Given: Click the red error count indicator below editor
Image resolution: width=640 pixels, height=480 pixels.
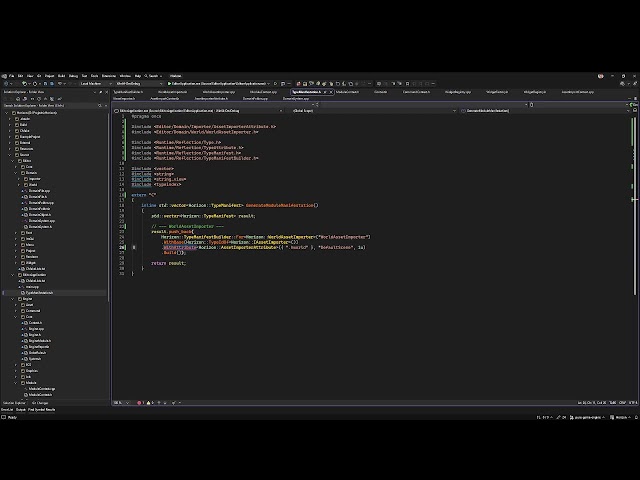Looking at the screenshot, I should coord(141,403).
